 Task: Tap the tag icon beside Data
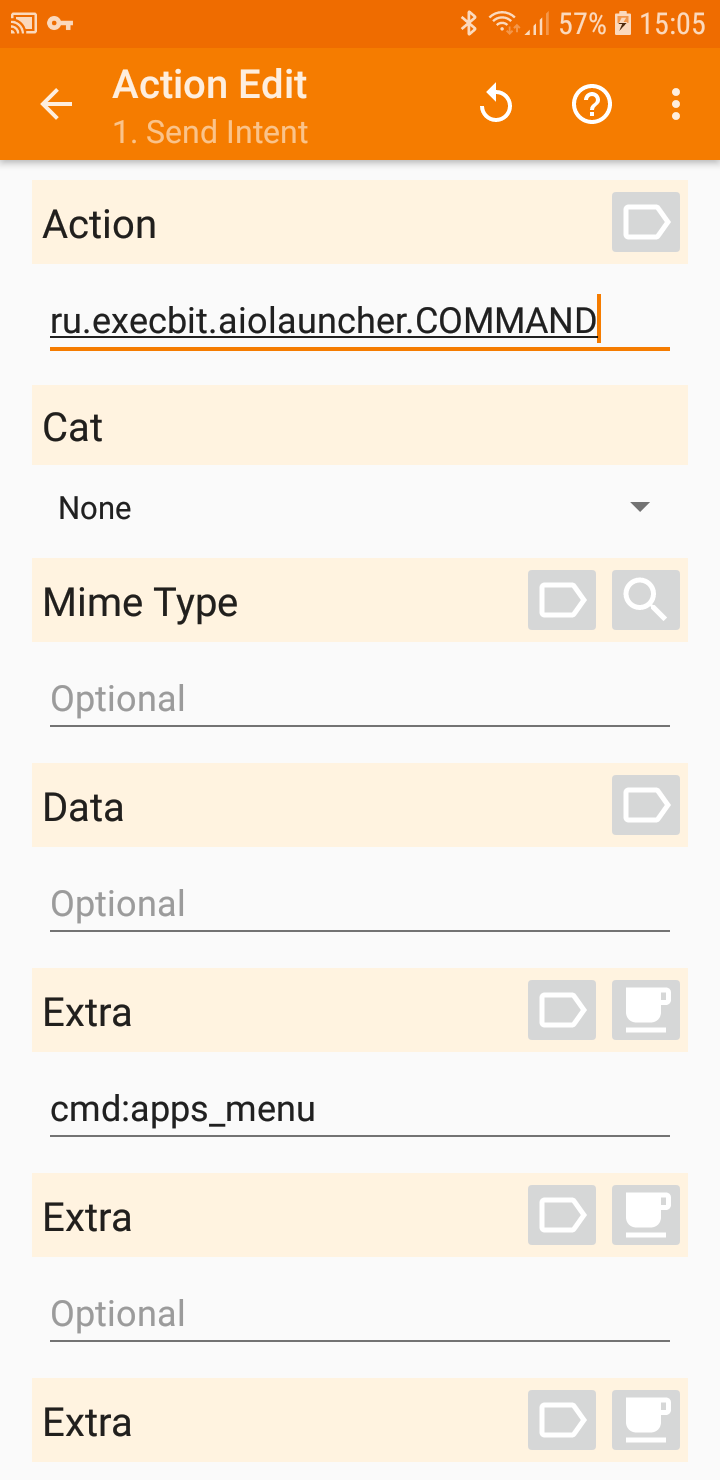pos(646,805)
